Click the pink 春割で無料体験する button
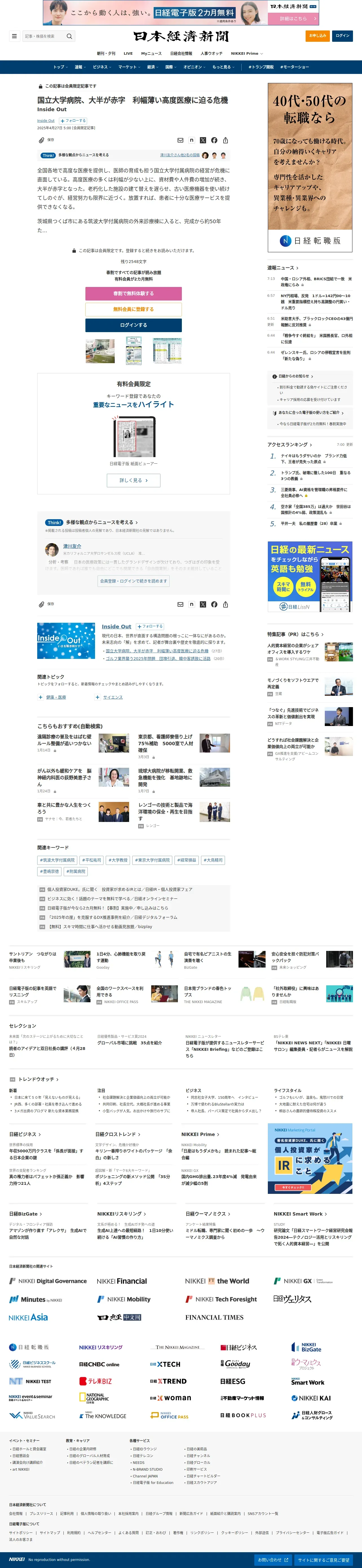 click(x=133, y=293)
